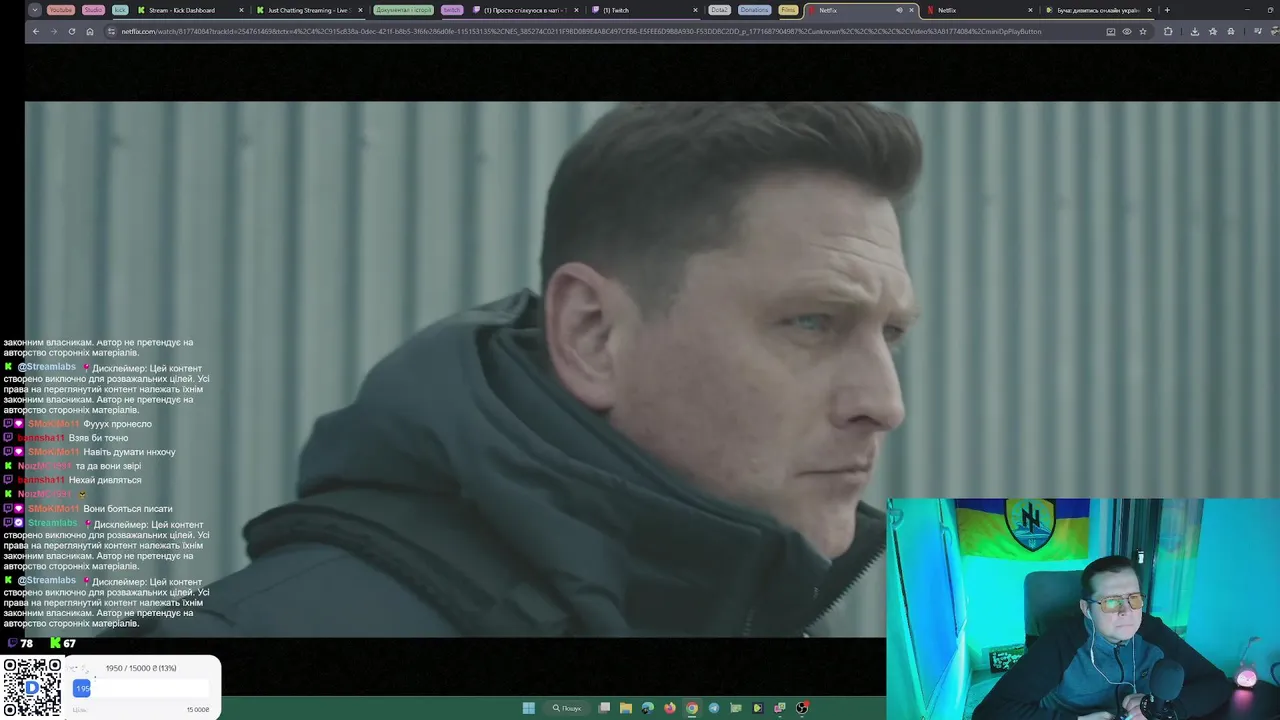Open Task View from taskbar

click(x=604, y=708)
